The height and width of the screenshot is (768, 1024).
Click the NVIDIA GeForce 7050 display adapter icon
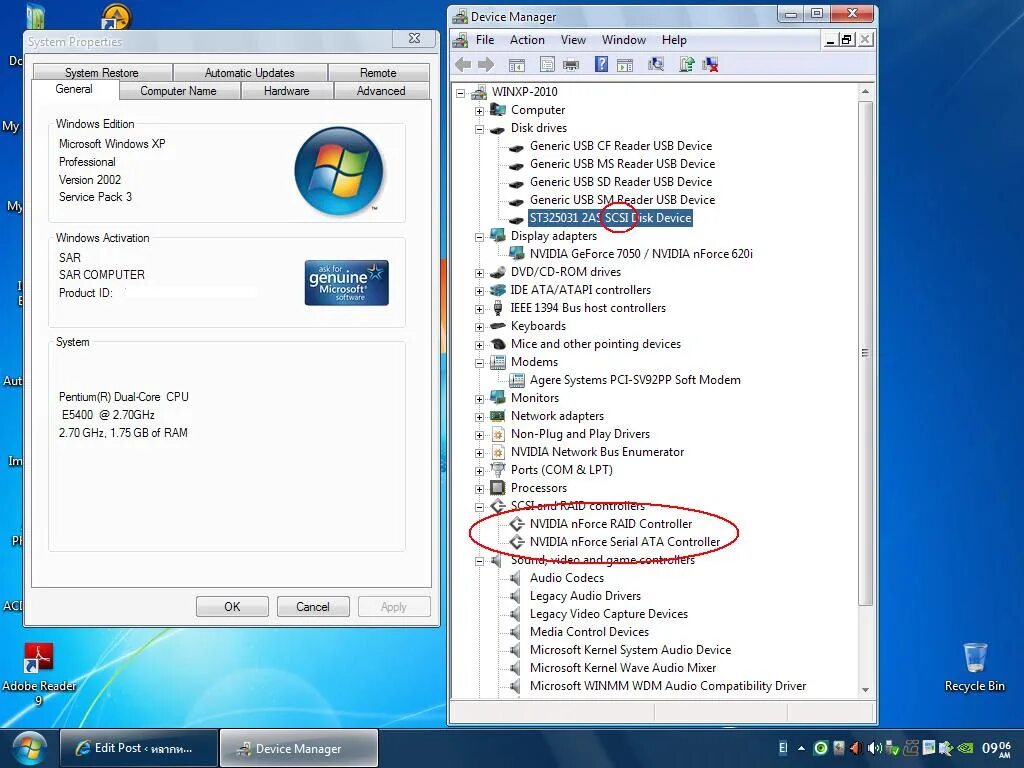517,253
